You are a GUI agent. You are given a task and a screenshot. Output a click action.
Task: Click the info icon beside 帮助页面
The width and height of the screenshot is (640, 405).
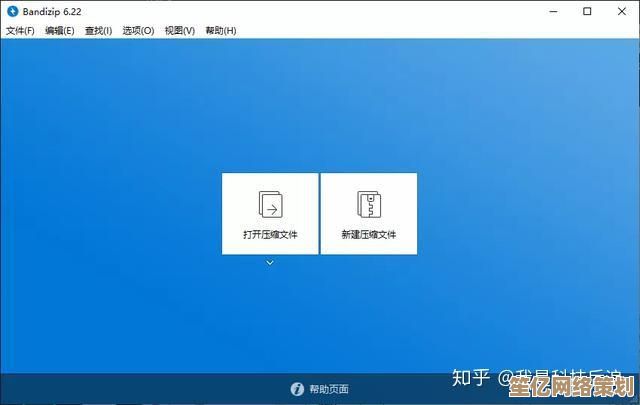[297, 389]
